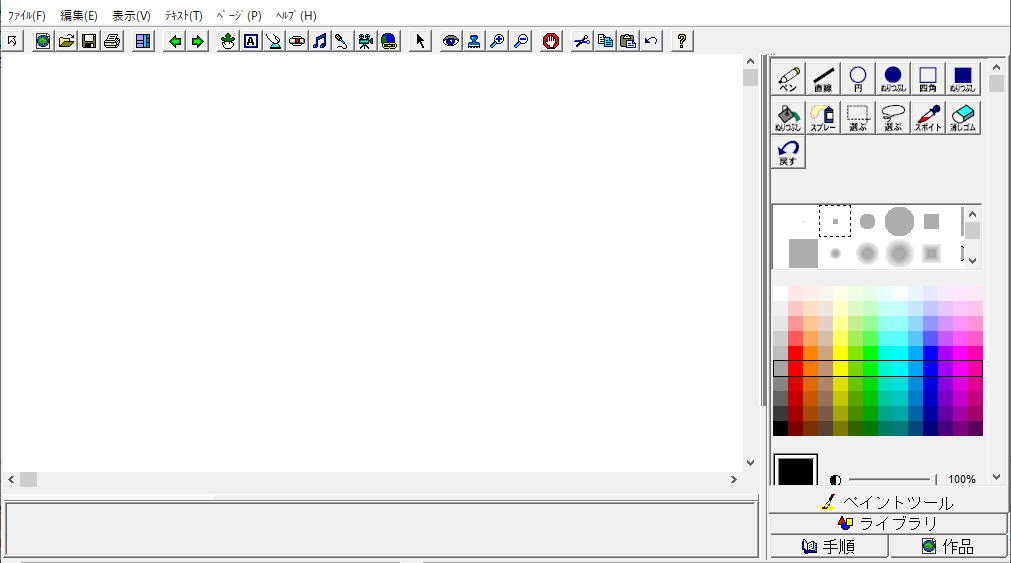Cut with the scissors icon
The width and height of the screenshot is (1011, 563).
(582, 41)
